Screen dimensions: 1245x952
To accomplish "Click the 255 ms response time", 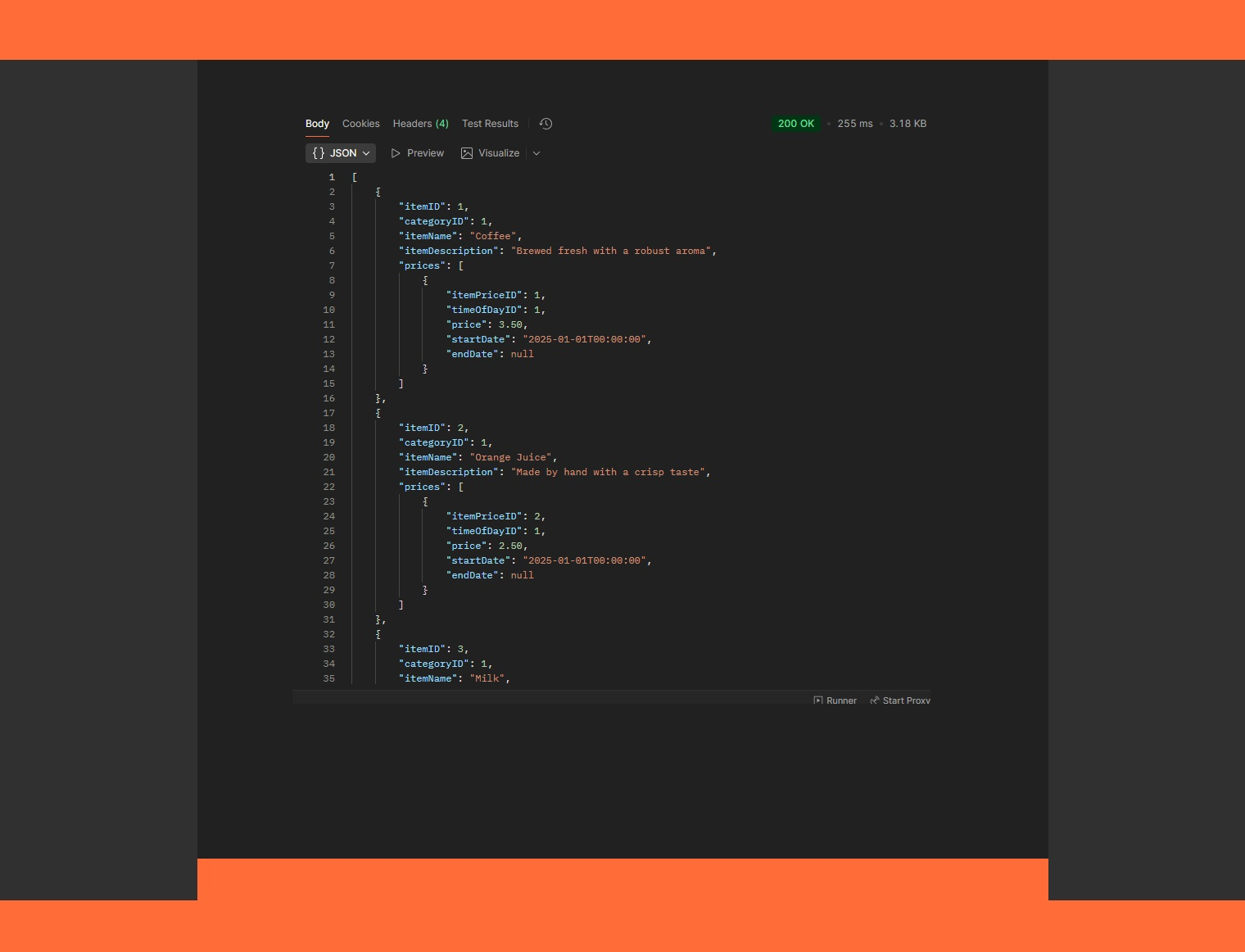I will click(854, 124).
